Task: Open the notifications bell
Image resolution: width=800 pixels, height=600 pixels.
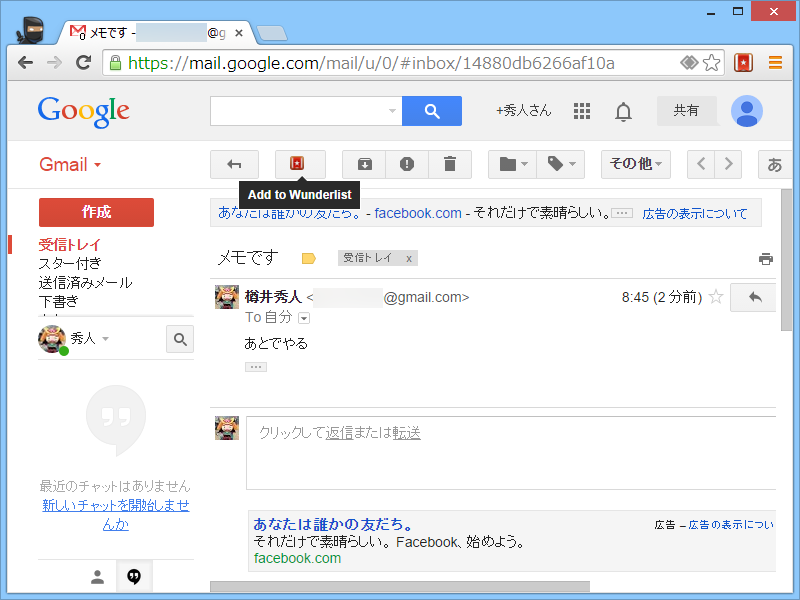Action: click(x=623, y=111)
